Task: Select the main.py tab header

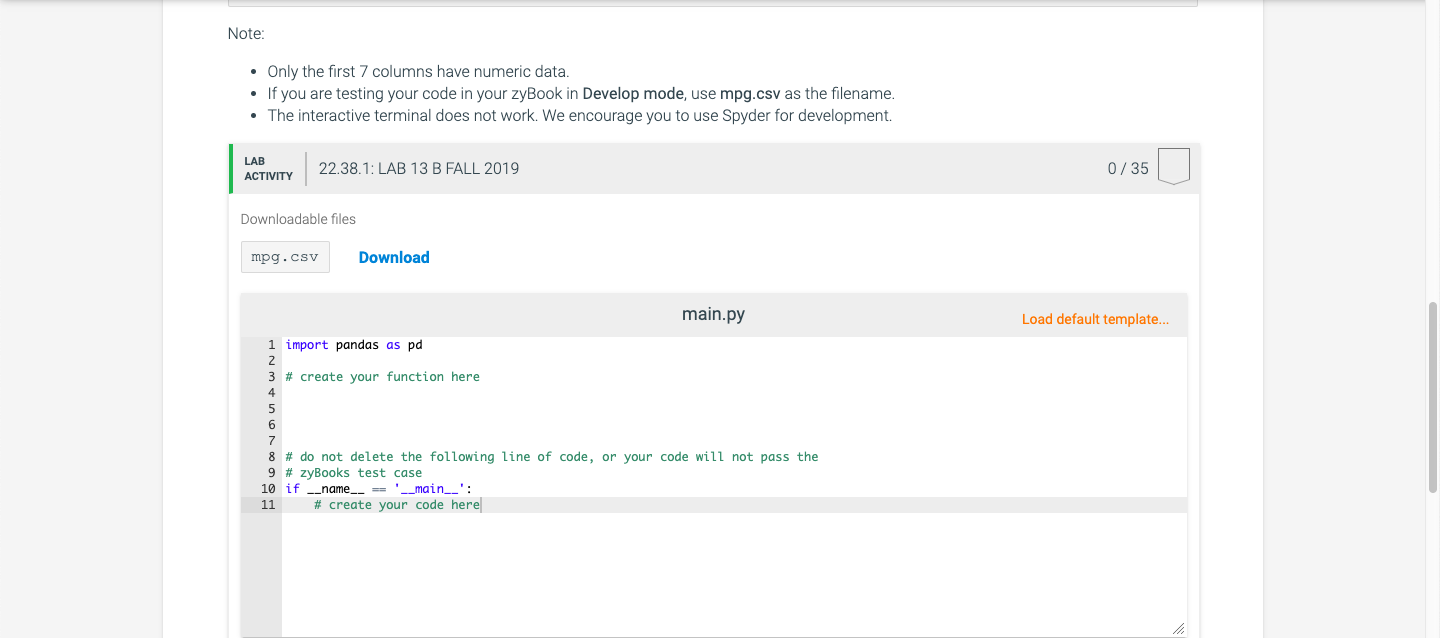Action: [x=713, y=313]
